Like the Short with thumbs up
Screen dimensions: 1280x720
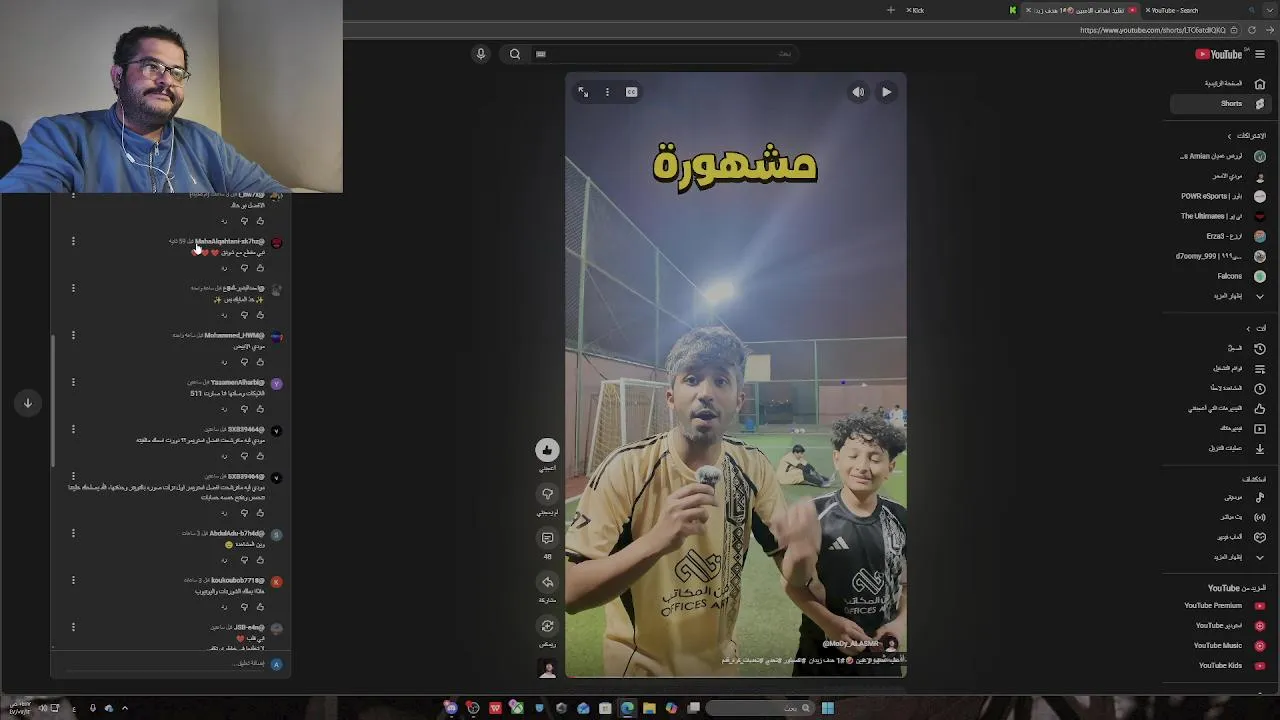click(547, 450)
